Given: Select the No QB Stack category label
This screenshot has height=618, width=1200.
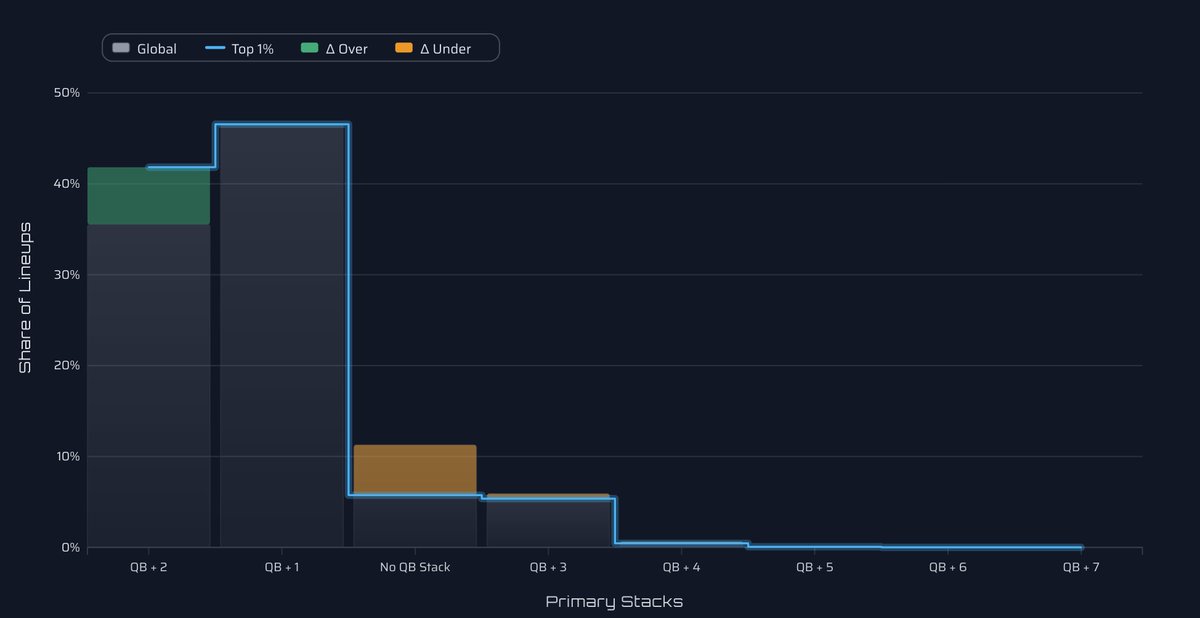Looking at the screenshot, I should coord(414,566).
